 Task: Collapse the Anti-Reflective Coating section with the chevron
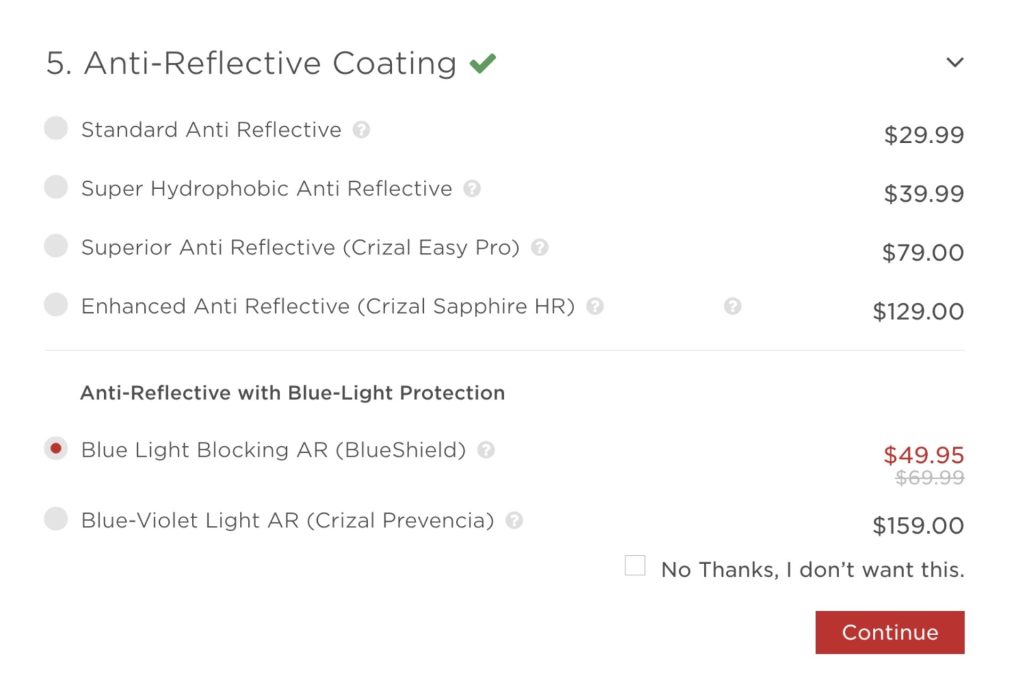(955, 61)
